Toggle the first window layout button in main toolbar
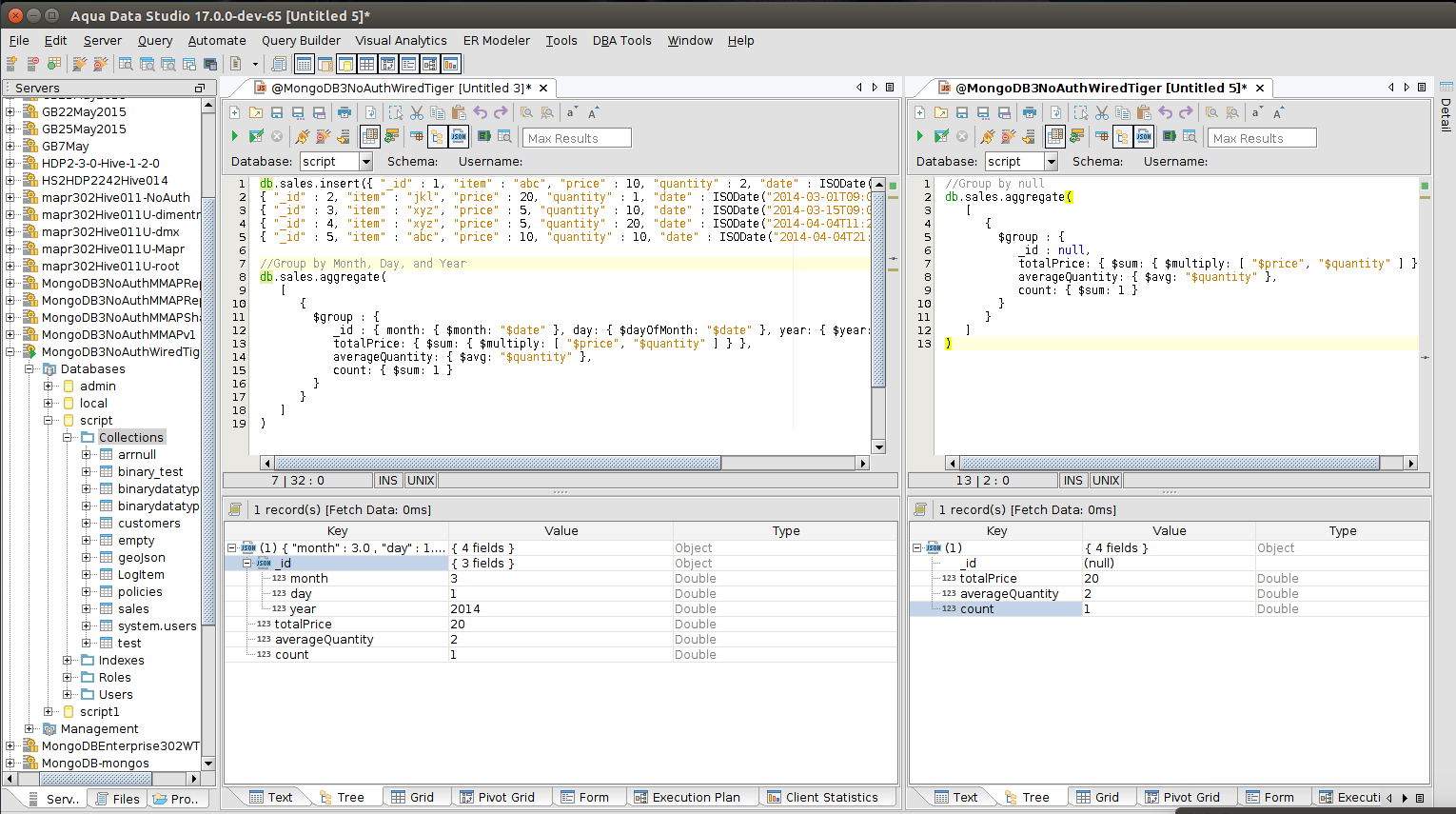 [305, 64]
